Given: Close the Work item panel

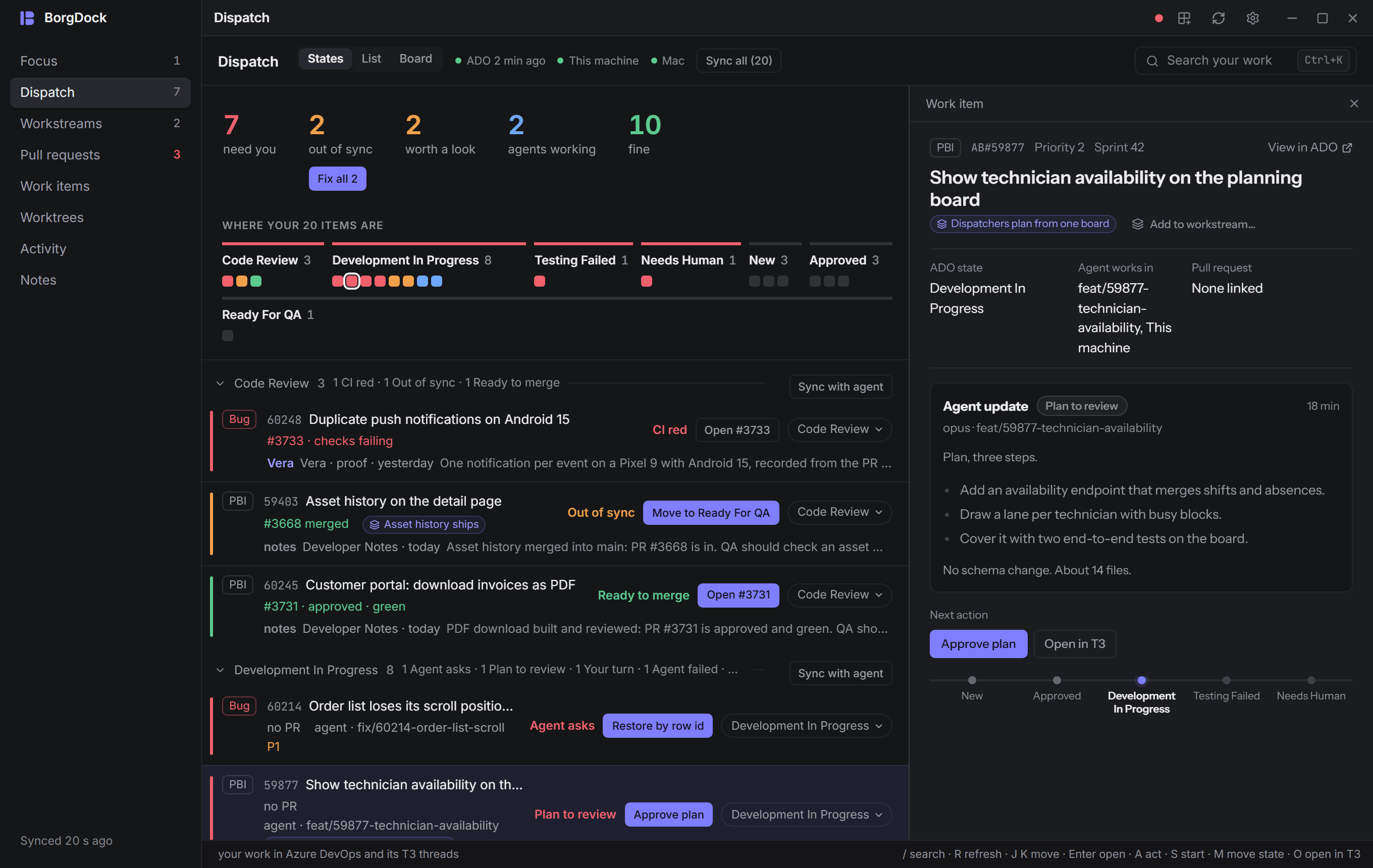Looking at the screenshot, I should pyautogui.click(x=1354, y=104).
